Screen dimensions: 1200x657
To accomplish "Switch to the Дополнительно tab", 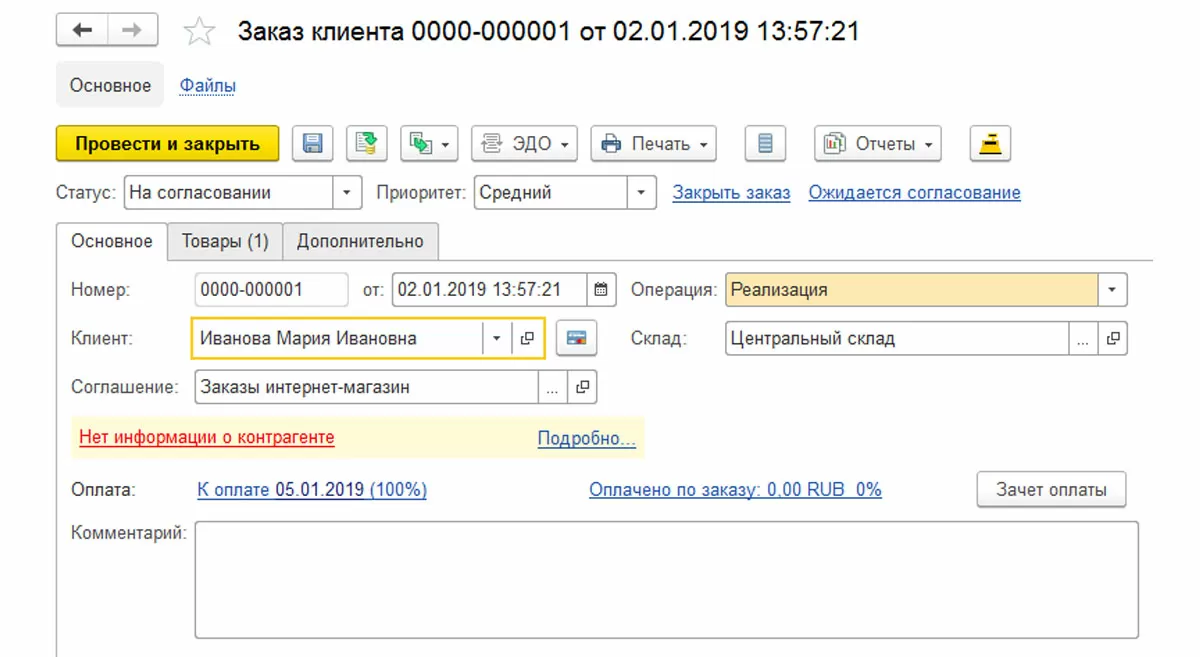I will tap(360, 241).
